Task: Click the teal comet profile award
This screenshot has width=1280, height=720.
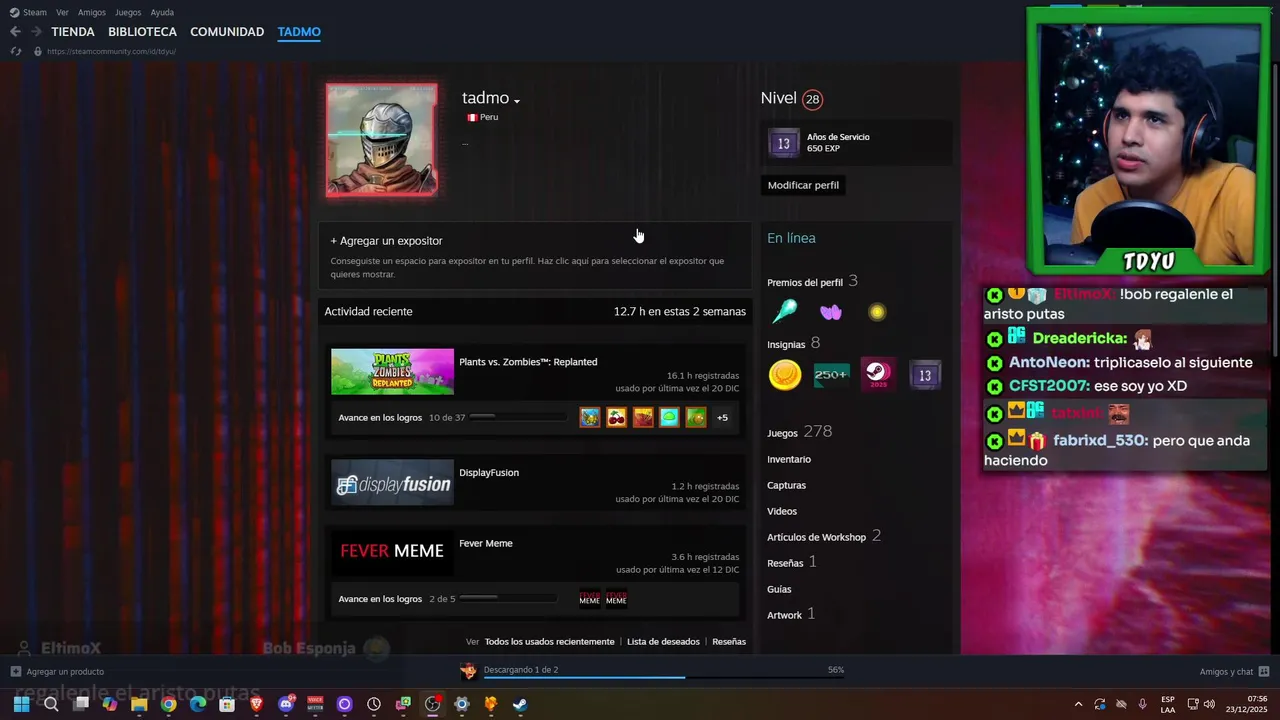Action: click(x=785, y=312)
